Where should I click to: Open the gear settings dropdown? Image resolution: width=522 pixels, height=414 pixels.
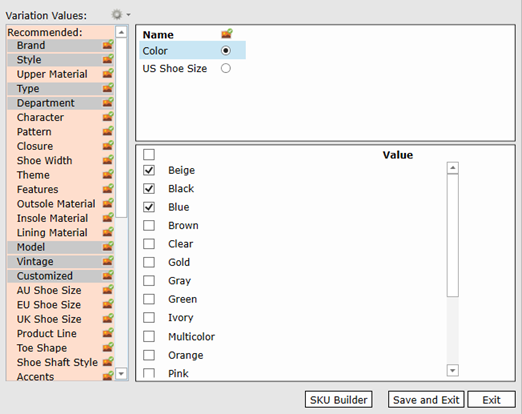point(120,15)
